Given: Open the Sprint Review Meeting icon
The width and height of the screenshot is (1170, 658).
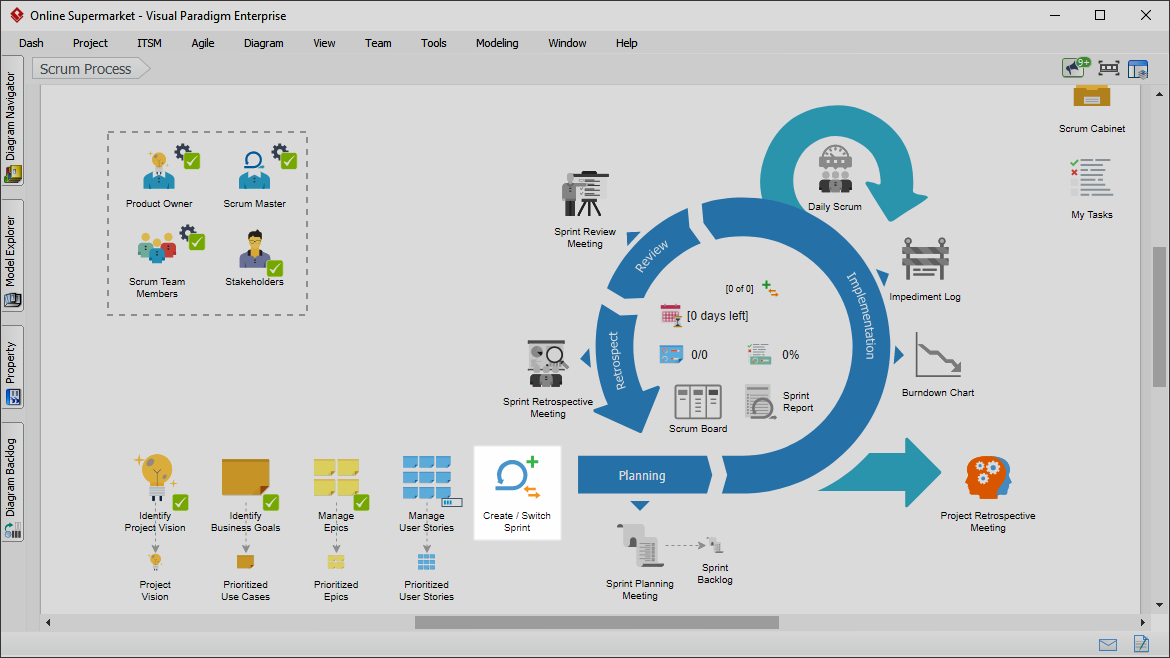Looking at the screenshot, I should pyautogui.click(x=585, y=194).
